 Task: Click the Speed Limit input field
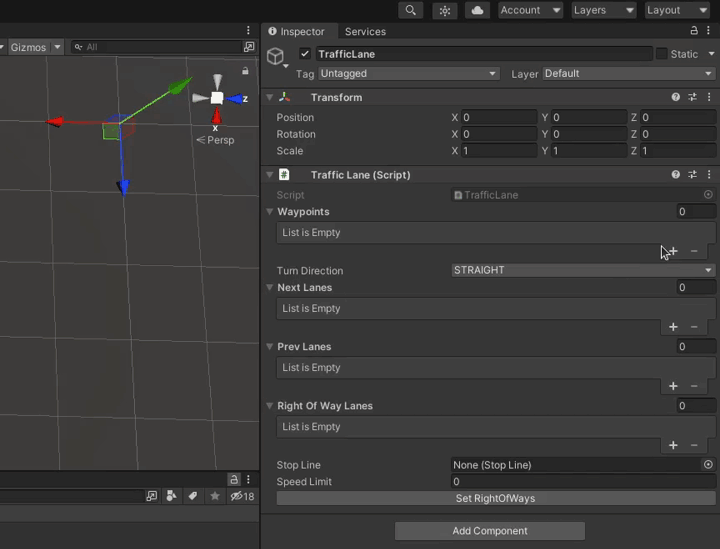583,482
